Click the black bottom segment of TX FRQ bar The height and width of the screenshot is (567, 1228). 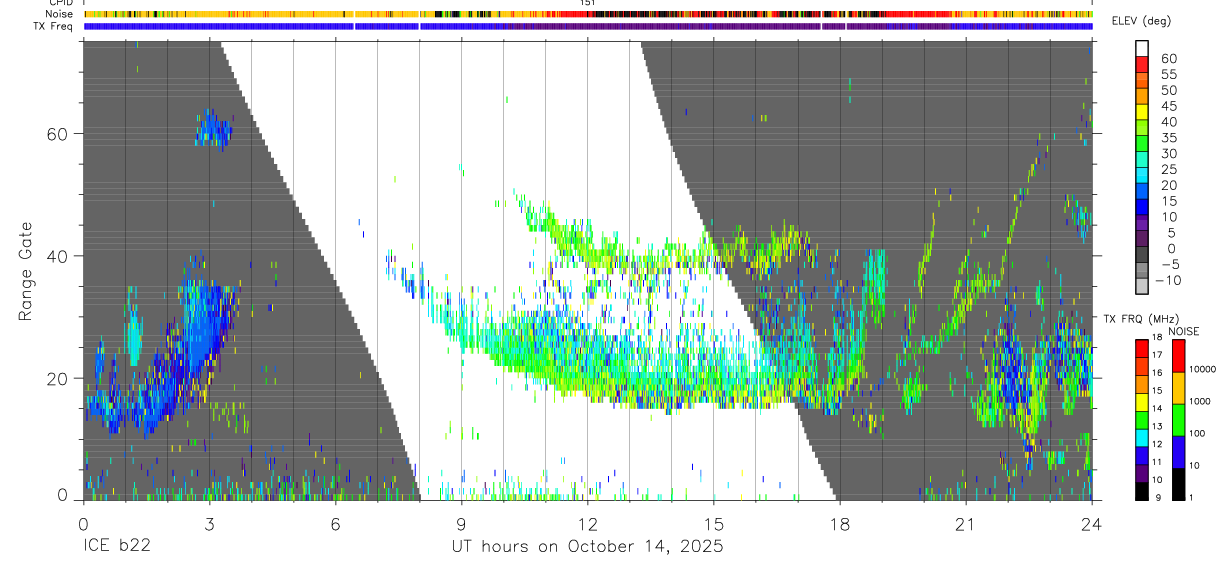[x=1141, y=491]
